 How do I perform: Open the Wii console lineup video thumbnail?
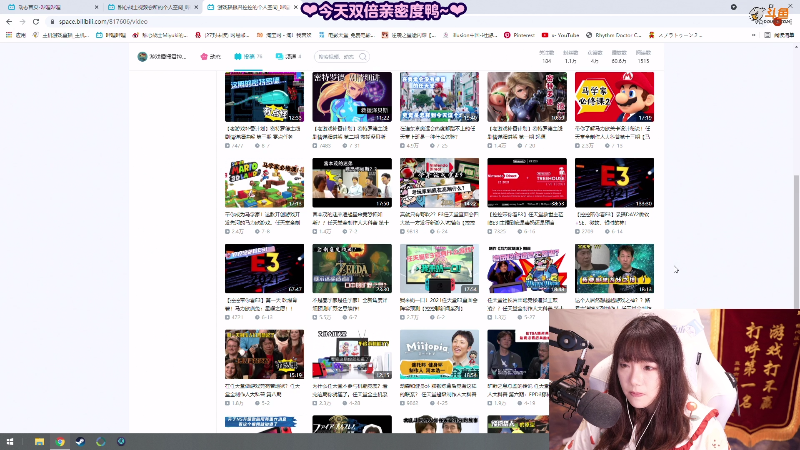[352, 354]
